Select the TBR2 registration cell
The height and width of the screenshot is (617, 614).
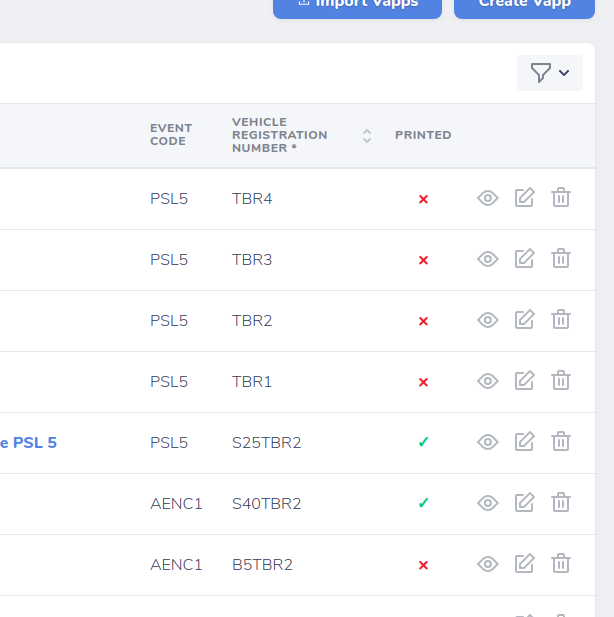coord(252,321)
